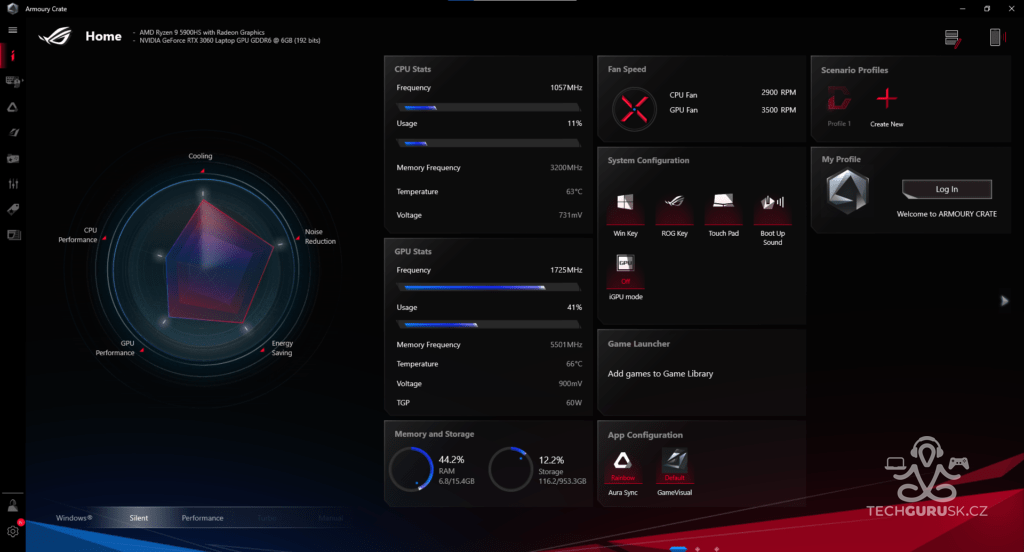
Task: Click the Game Launcher heading
Action: point(639,344)
